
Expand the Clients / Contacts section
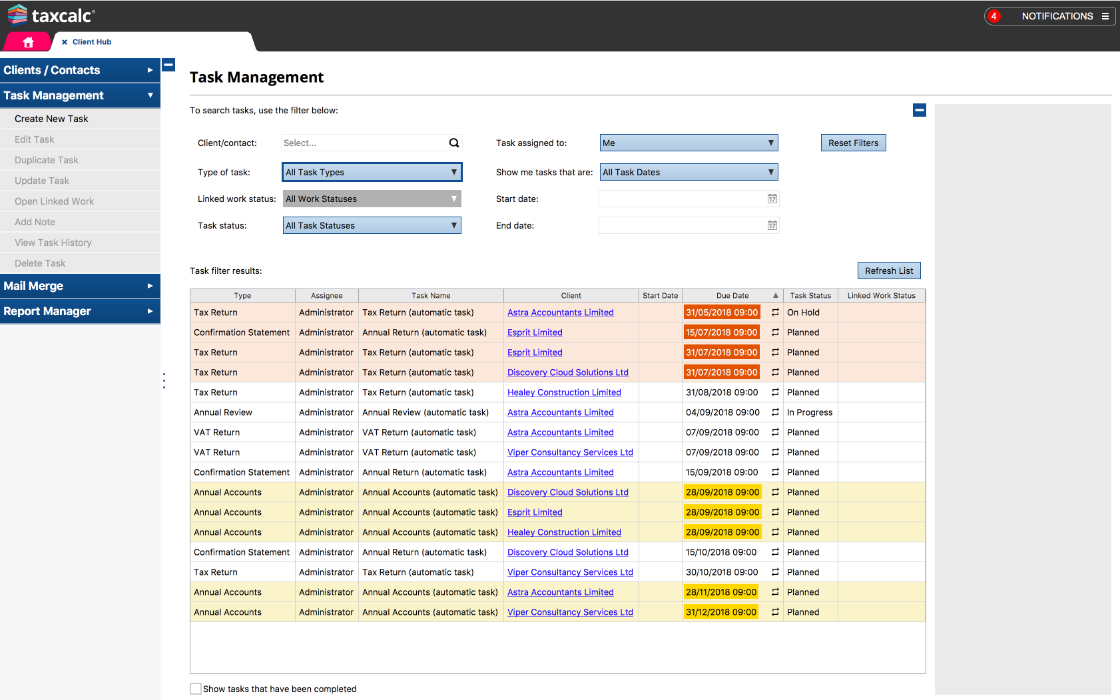[80, 70]
